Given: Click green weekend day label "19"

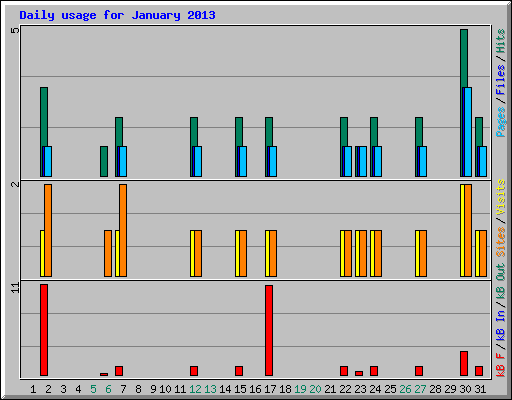Looking at the screenshot, I should [x=300, y=389].
